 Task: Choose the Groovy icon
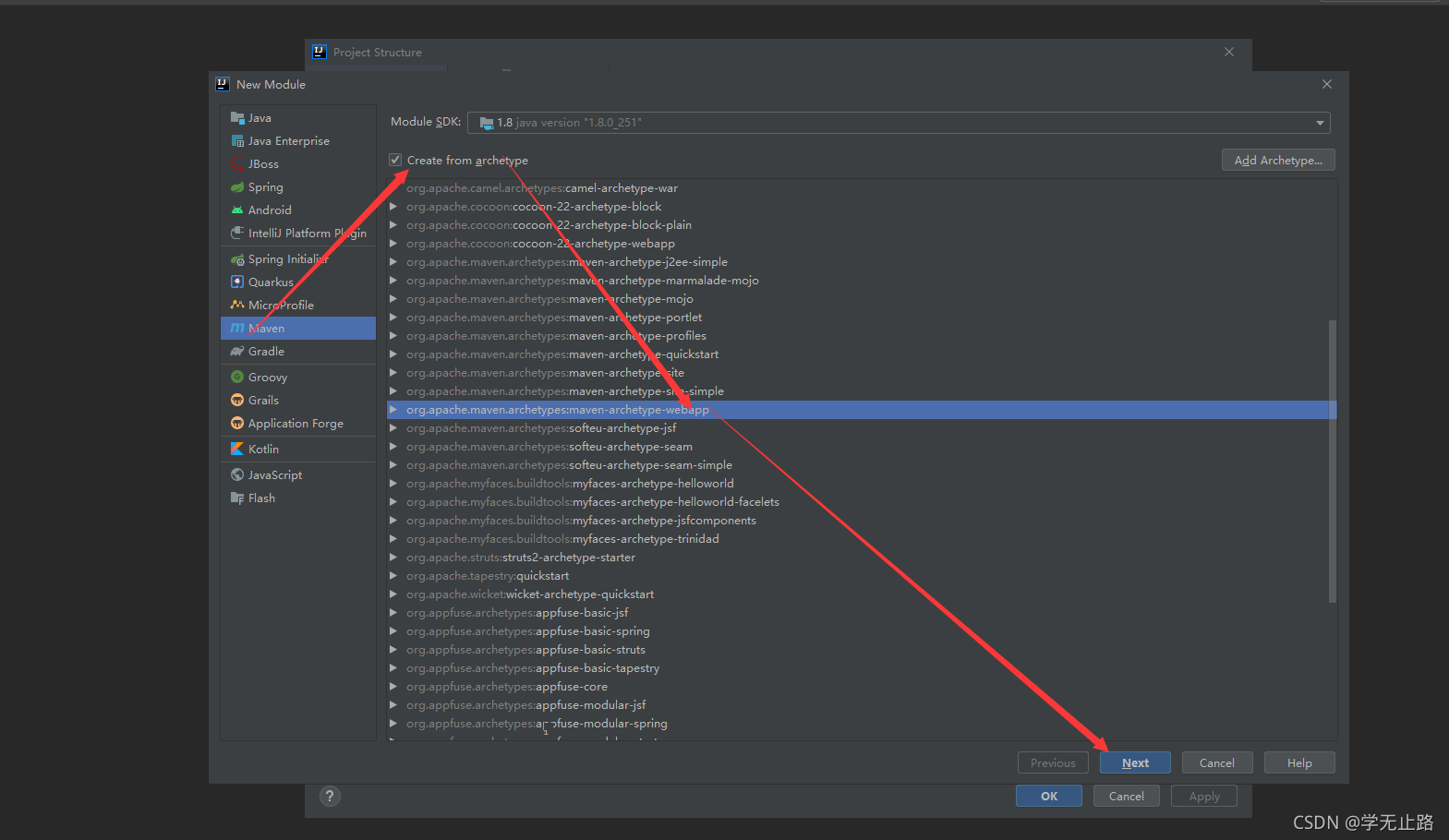pyautogui.click(x=237, y=378)
